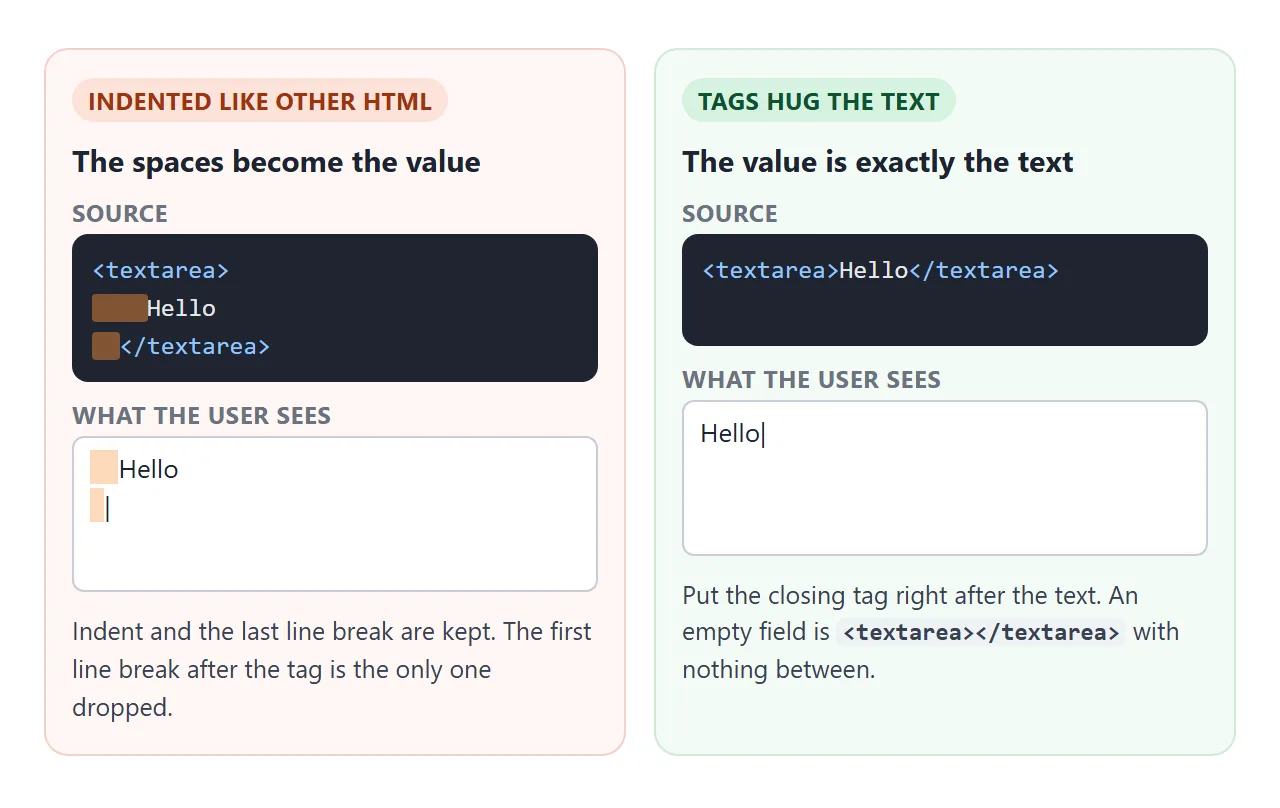
Task: Click 'WHAT THE USER SEES' label in green card
Action: [812, 380]
